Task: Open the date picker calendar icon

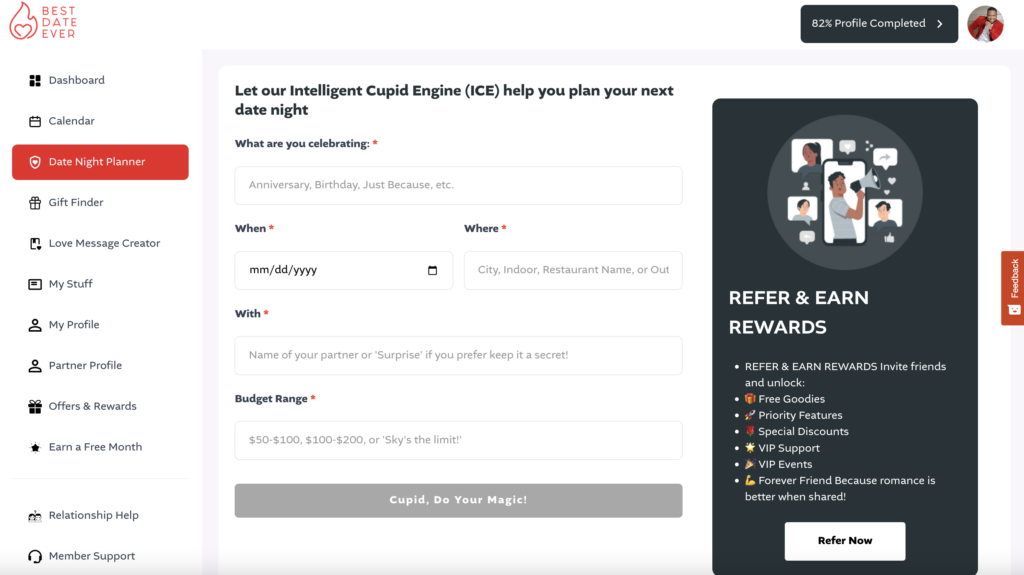Action: pos(432,271)
